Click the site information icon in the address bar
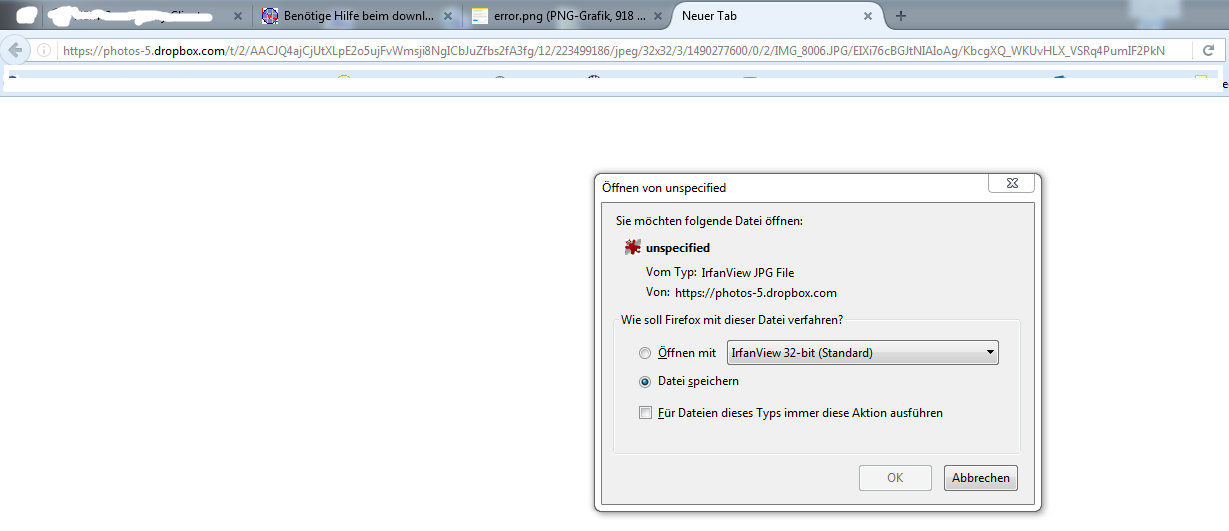The width and height of the screenshot is (1229, 531). [x=45, y=51]
